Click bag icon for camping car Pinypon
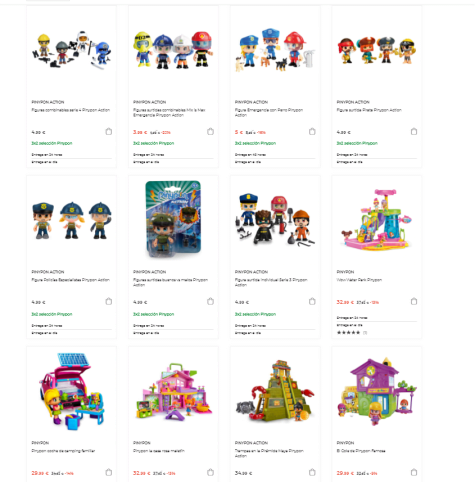Screen dimensions: 475x482 [x=109, y=472]
